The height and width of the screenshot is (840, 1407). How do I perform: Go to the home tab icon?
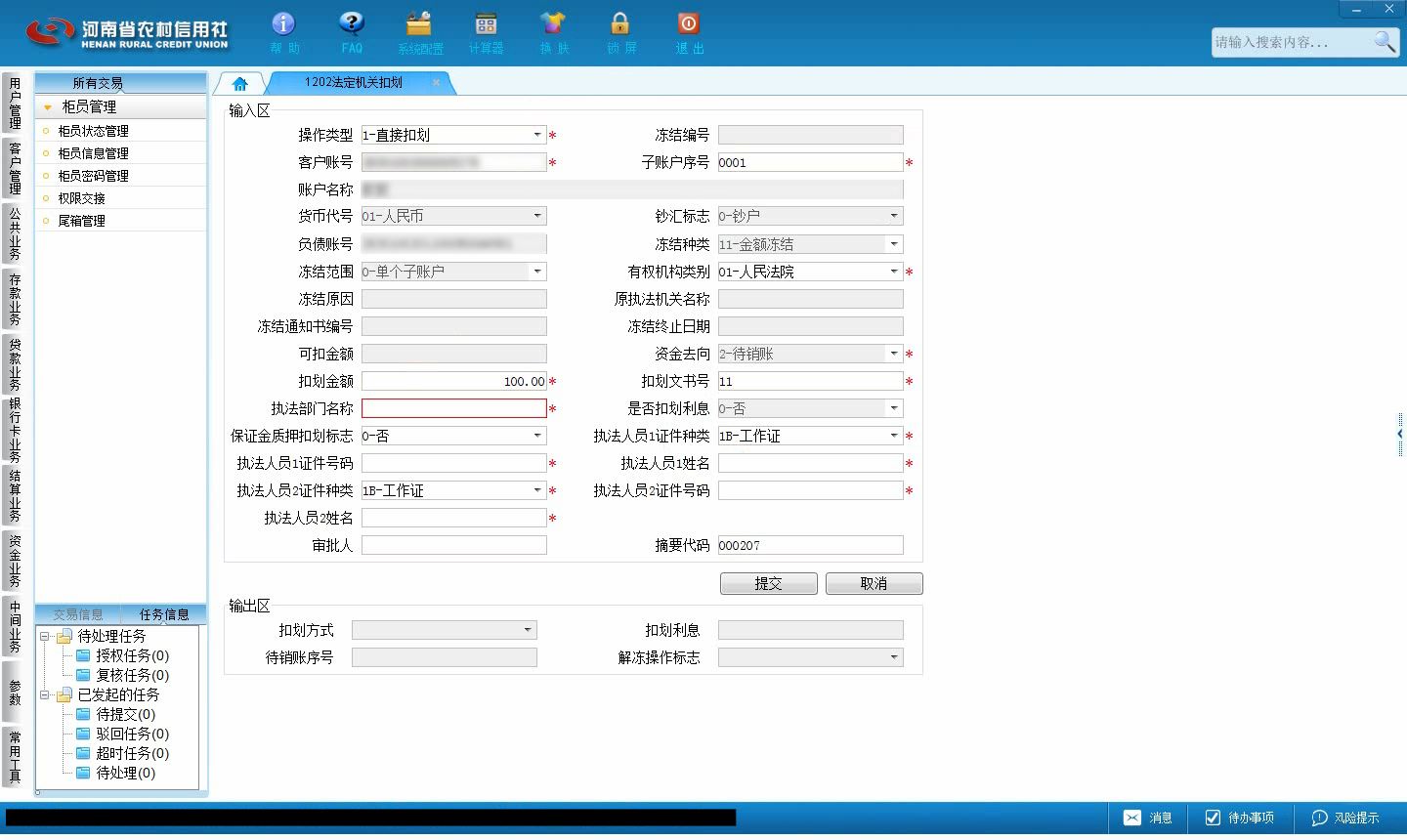pos(240,84)
